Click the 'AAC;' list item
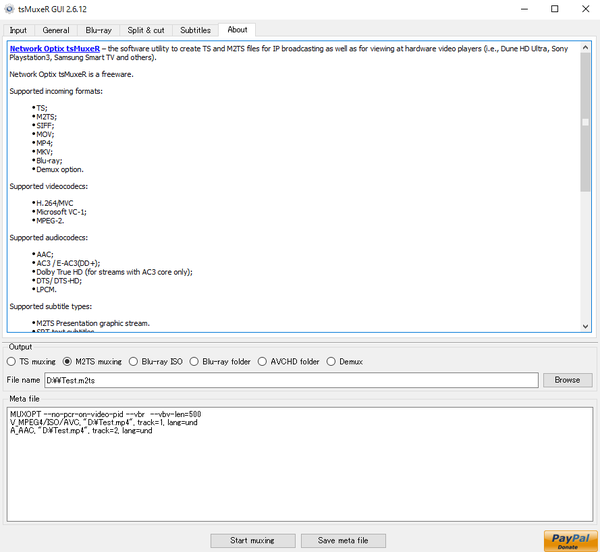The height and width of the screenshot is (552, 600). click(45, 254)
